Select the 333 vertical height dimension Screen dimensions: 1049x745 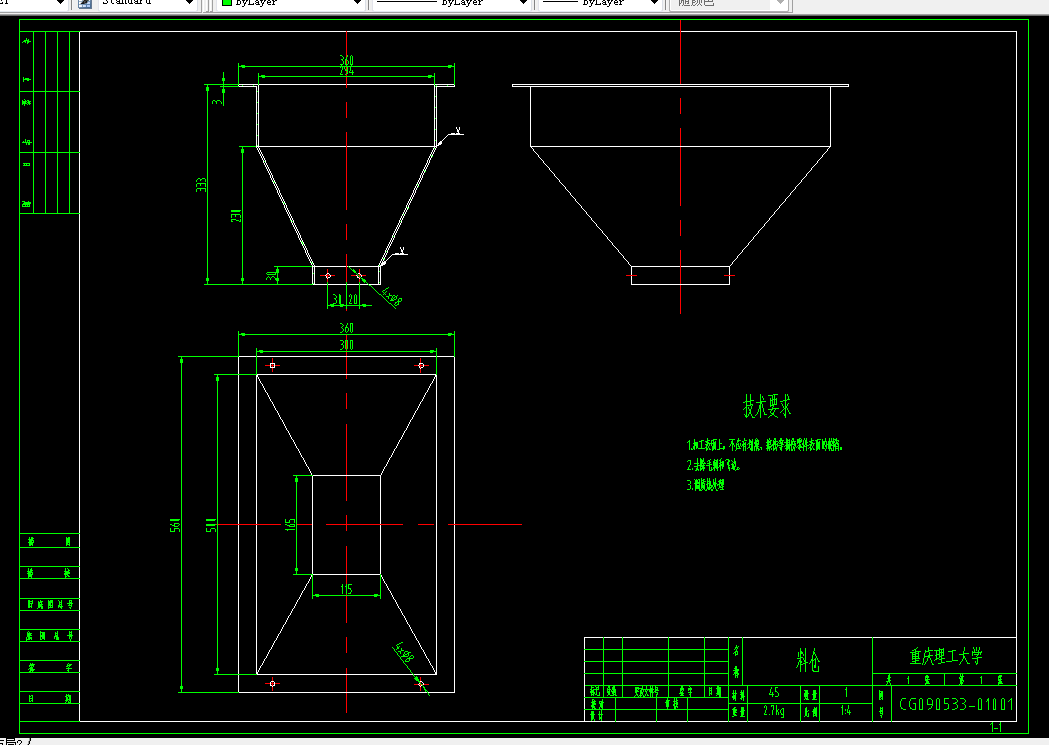(x=201, y=185)
